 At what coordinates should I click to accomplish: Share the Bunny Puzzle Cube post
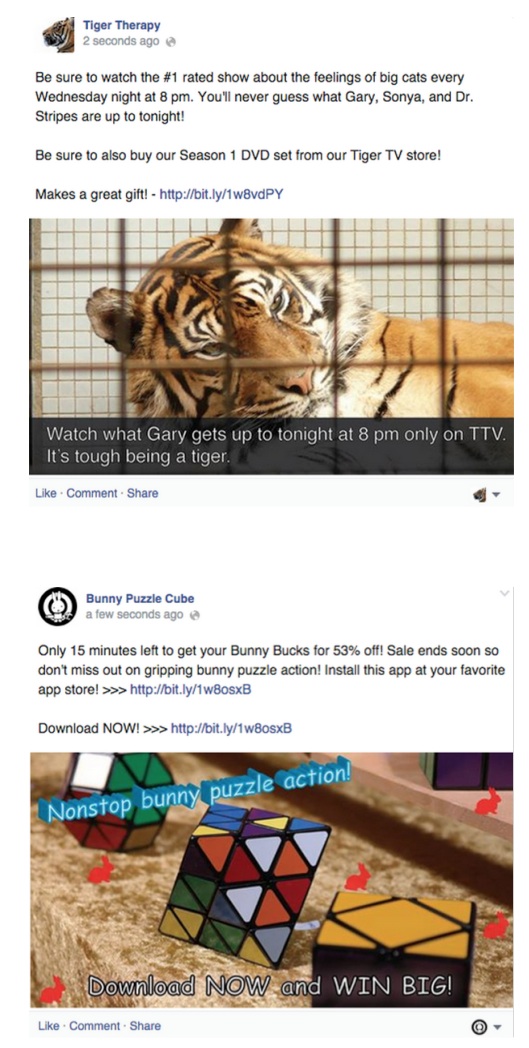145,1025
